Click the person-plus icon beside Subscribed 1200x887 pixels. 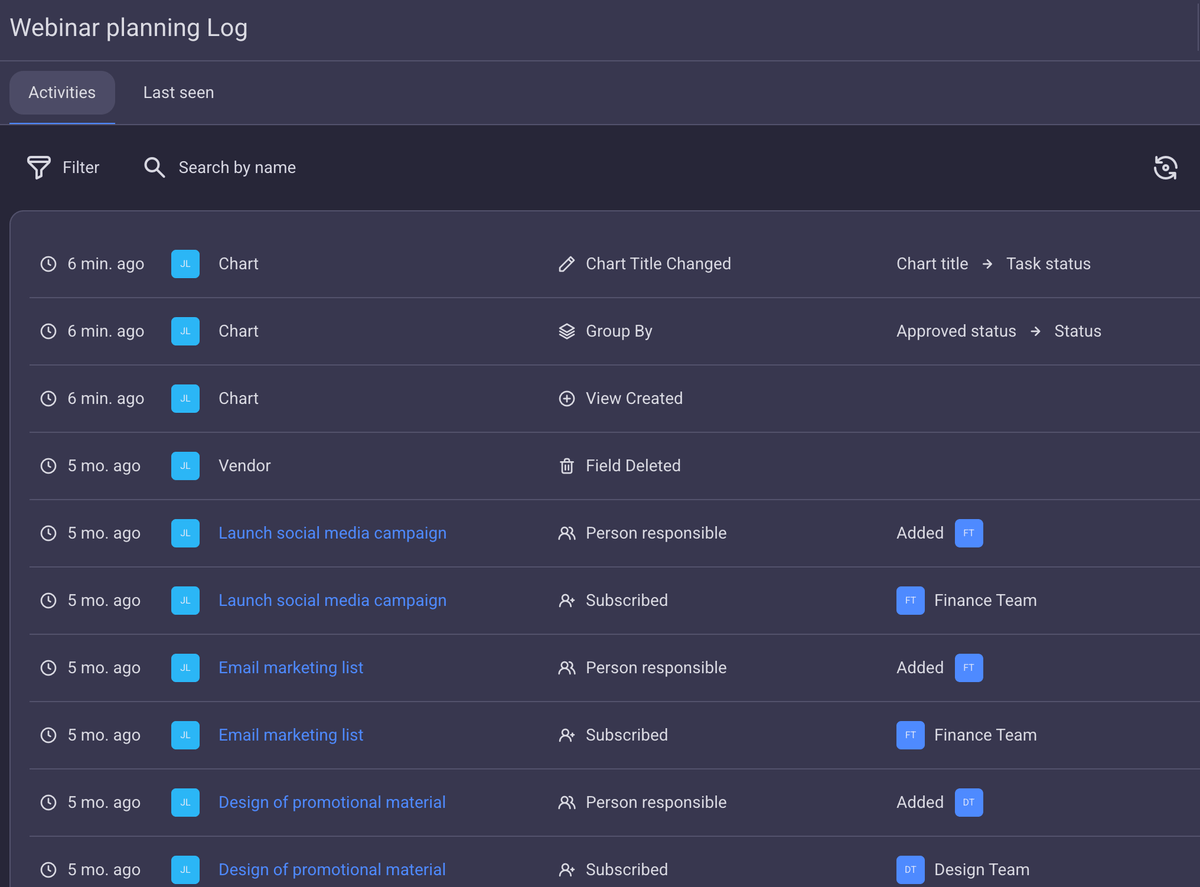pyautogui.click(x=567, y=600)
